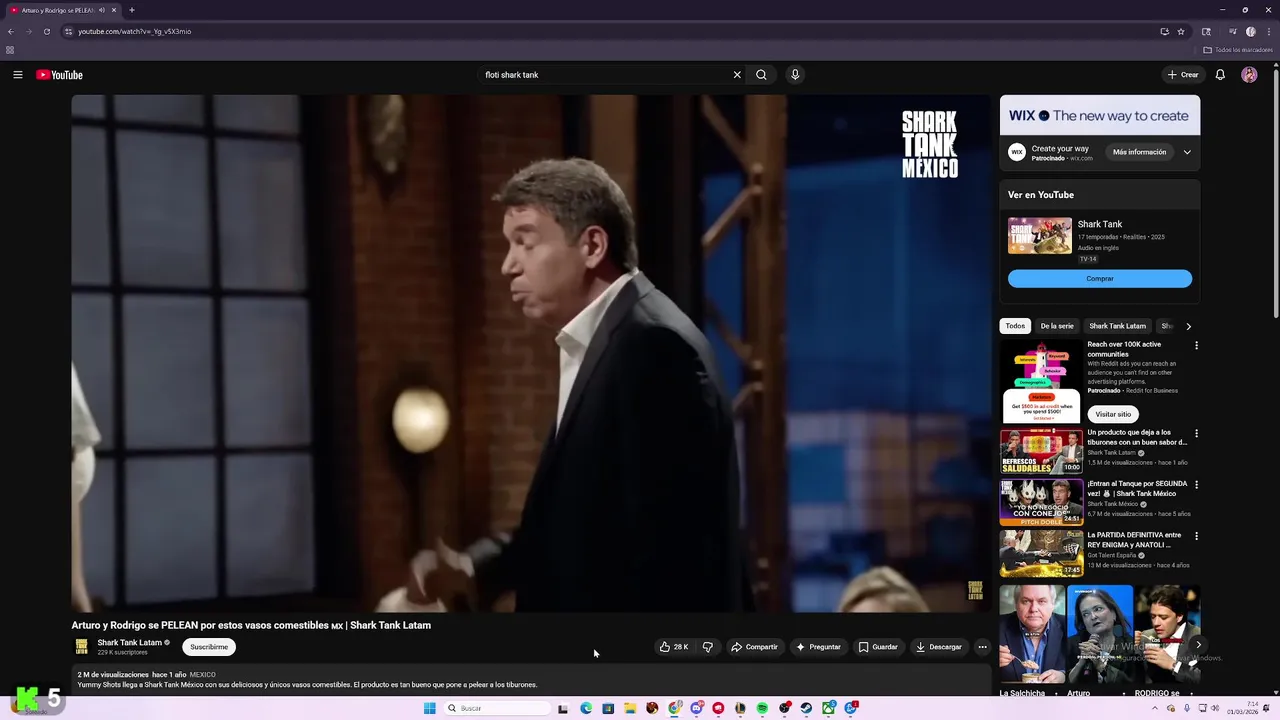Like the video with thumbs-up 28 K
Screen dimensions: 1280x720
674,647
